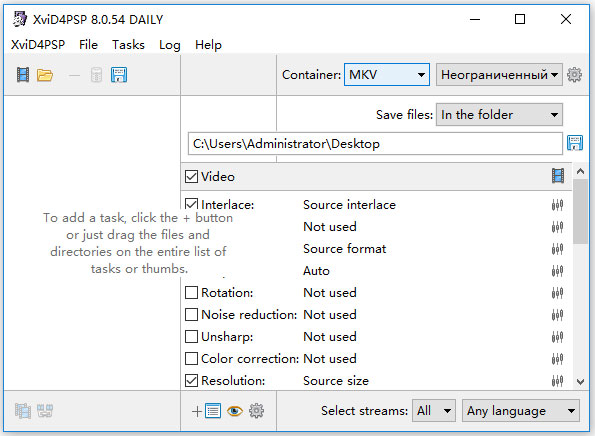Open the Tasks menu

pos(128,45)
